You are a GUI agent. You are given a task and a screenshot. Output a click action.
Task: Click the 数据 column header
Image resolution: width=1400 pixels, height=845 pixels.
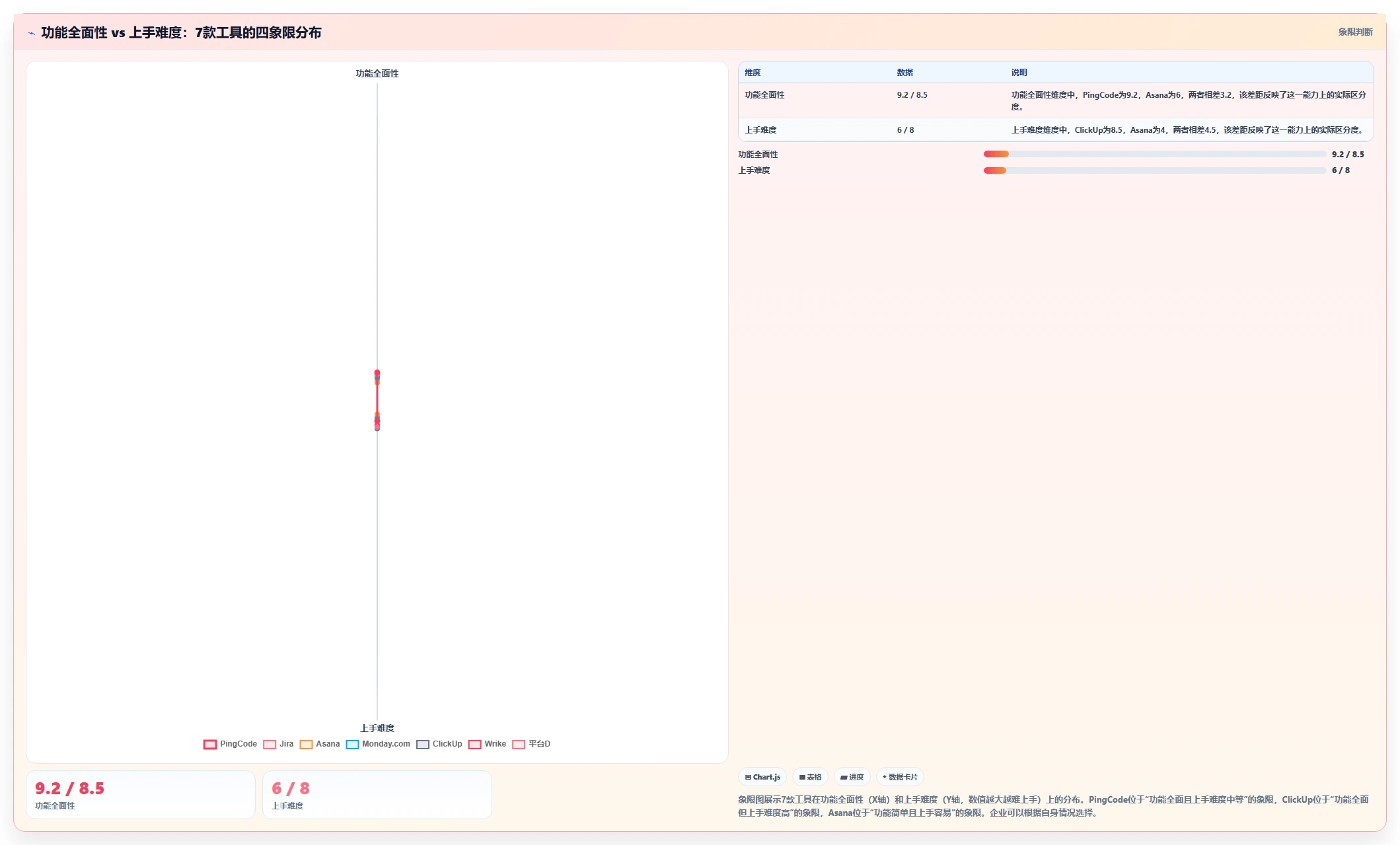point(904,73)
